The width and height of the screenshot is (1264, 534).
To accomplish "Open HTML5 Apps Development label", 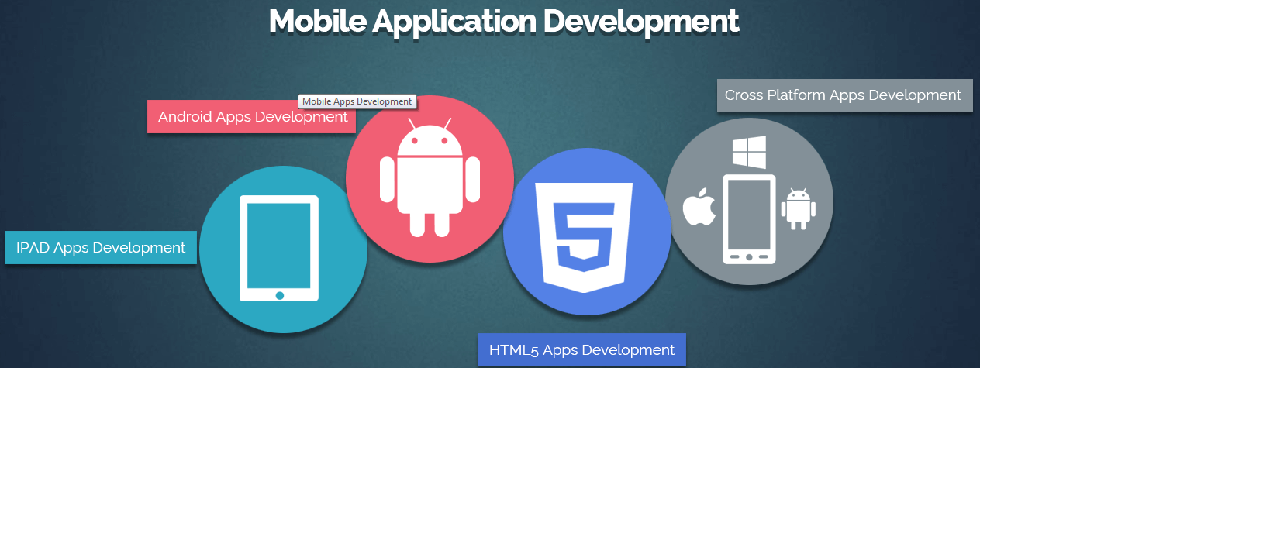I will tap(581, 350).
